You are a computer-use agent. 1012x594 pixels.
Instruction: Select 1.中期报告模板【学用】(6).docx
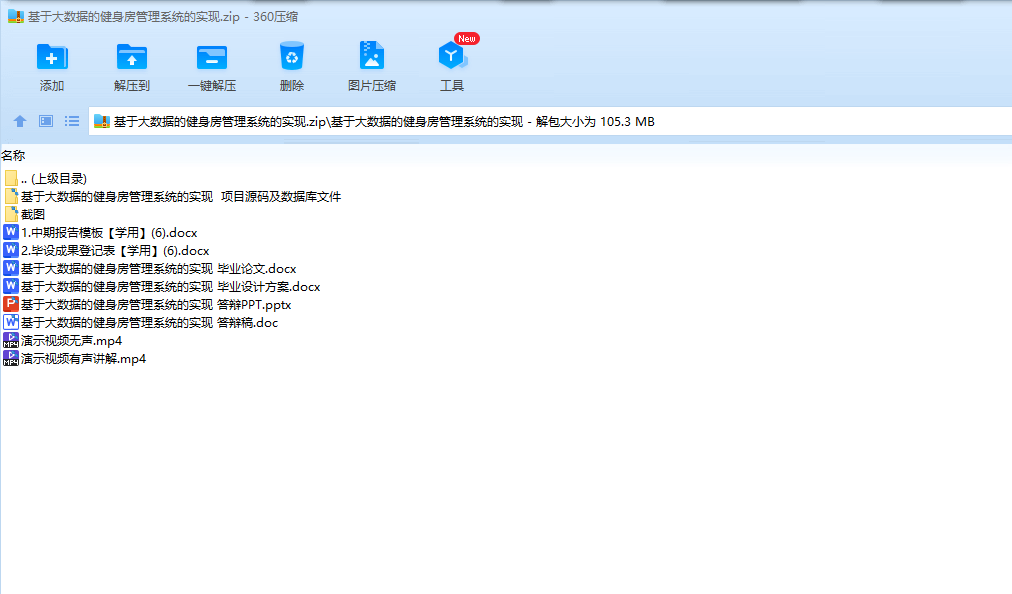click(100, 232)
